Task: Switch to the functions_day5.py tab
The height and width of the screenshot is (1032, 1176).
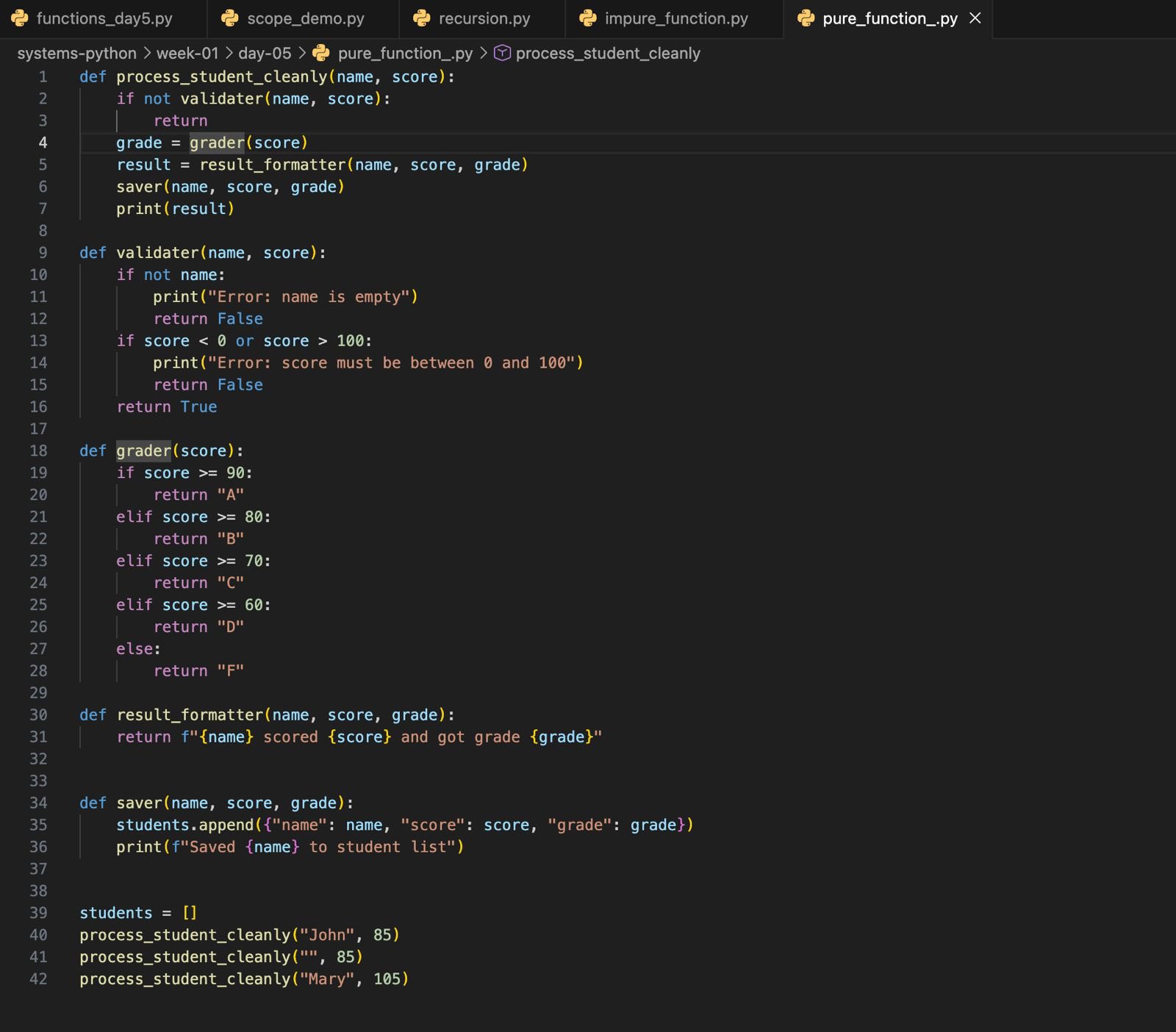Action: pos(104,18)
